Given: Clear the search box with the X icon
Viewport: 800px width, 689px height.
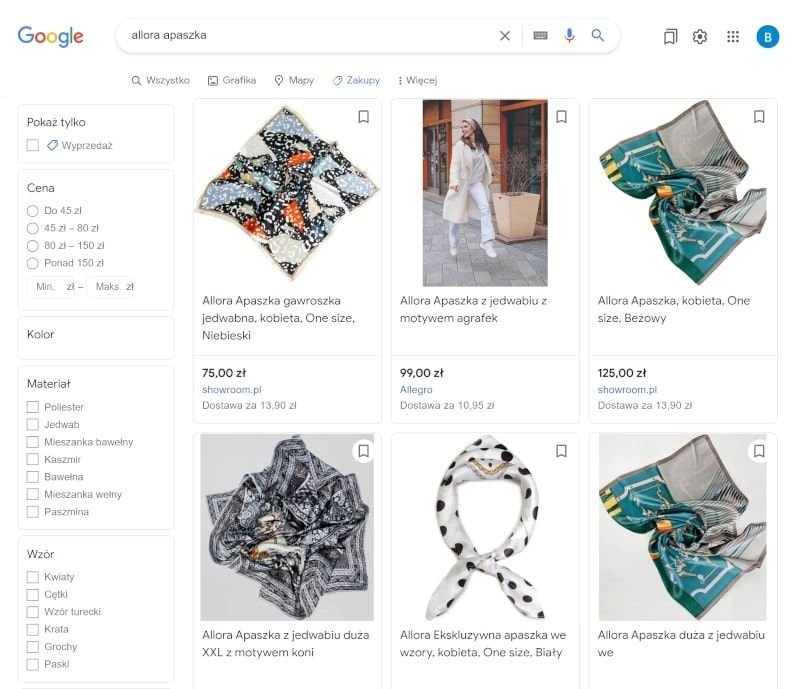Looking at the screenshot, I should (x=505, y=36).
